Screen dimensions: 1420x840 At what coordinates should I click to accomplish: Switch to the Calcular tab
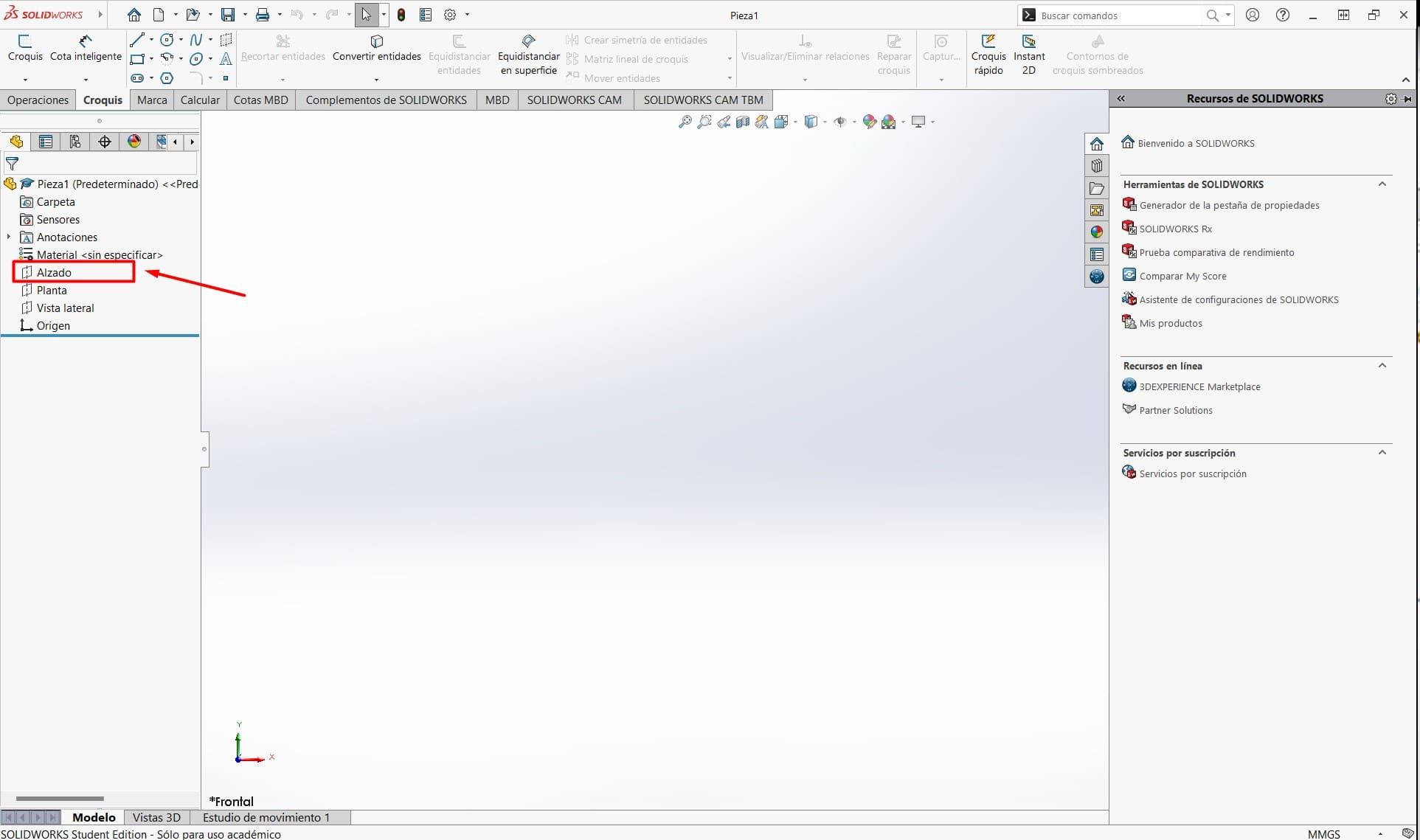(x=200, y=100)
